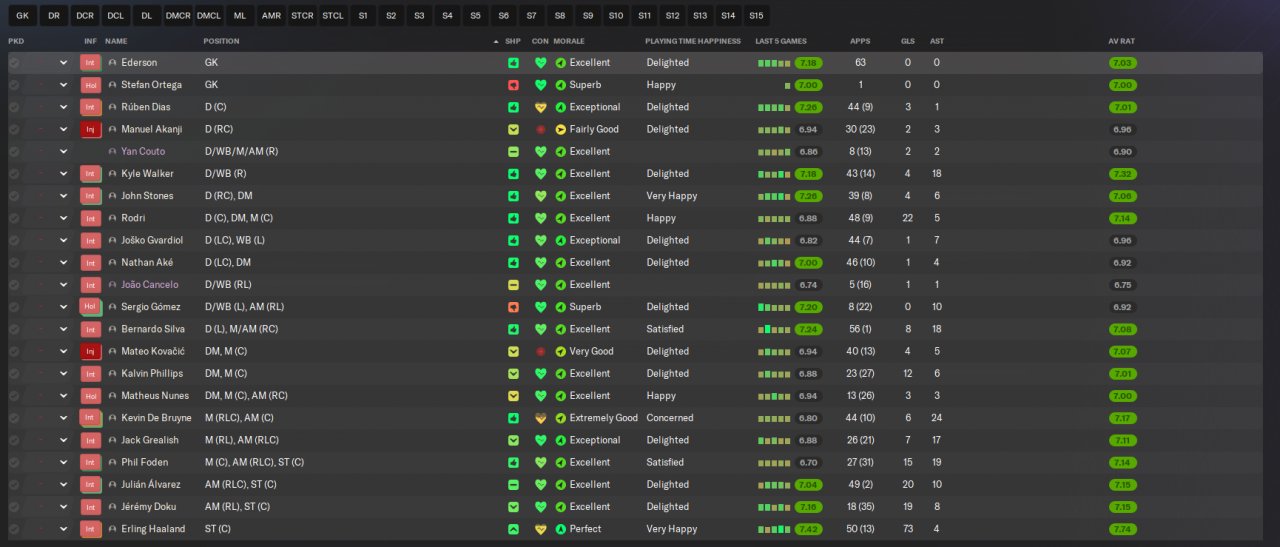The width and height of the screenshot is (1280, 547).
Task: Toggle the picked checkbox for Phil Foden
Action: point(14,462)
